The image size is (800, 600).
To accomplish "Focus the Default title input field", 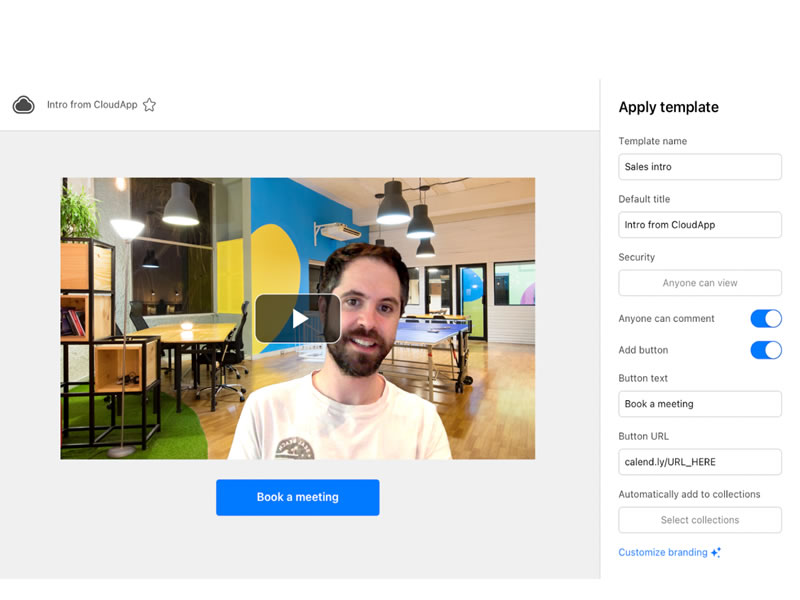I will (699, 225).
